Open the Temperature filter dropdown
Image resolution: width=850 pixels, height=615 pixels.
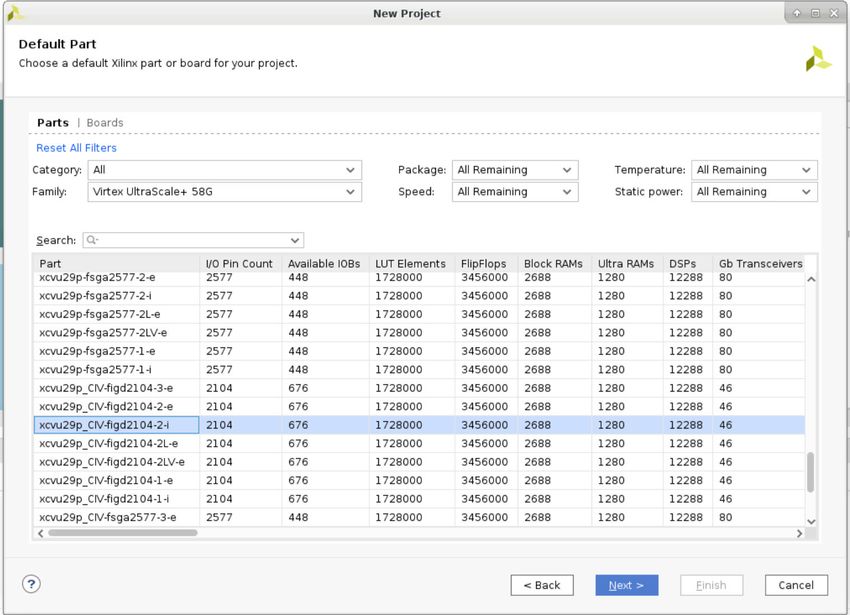pos(754,170)
